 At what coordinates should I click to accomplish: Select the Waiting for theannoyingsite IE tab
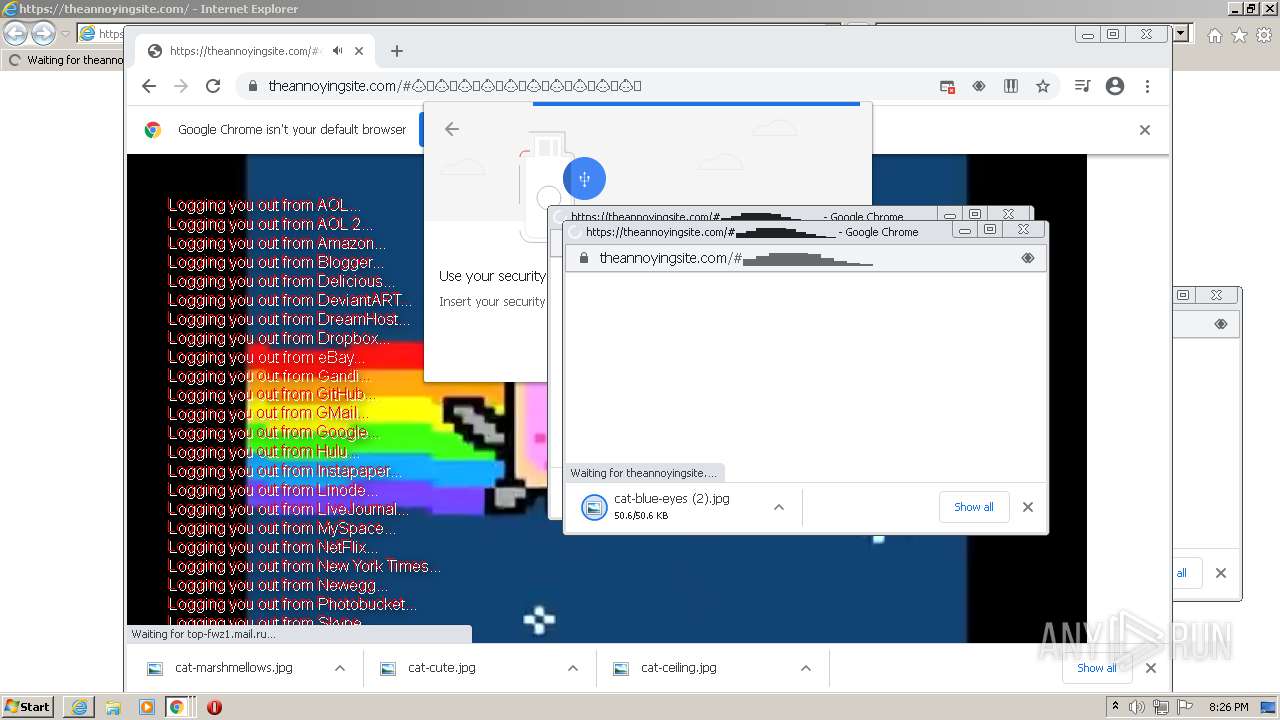click(65, 60)
